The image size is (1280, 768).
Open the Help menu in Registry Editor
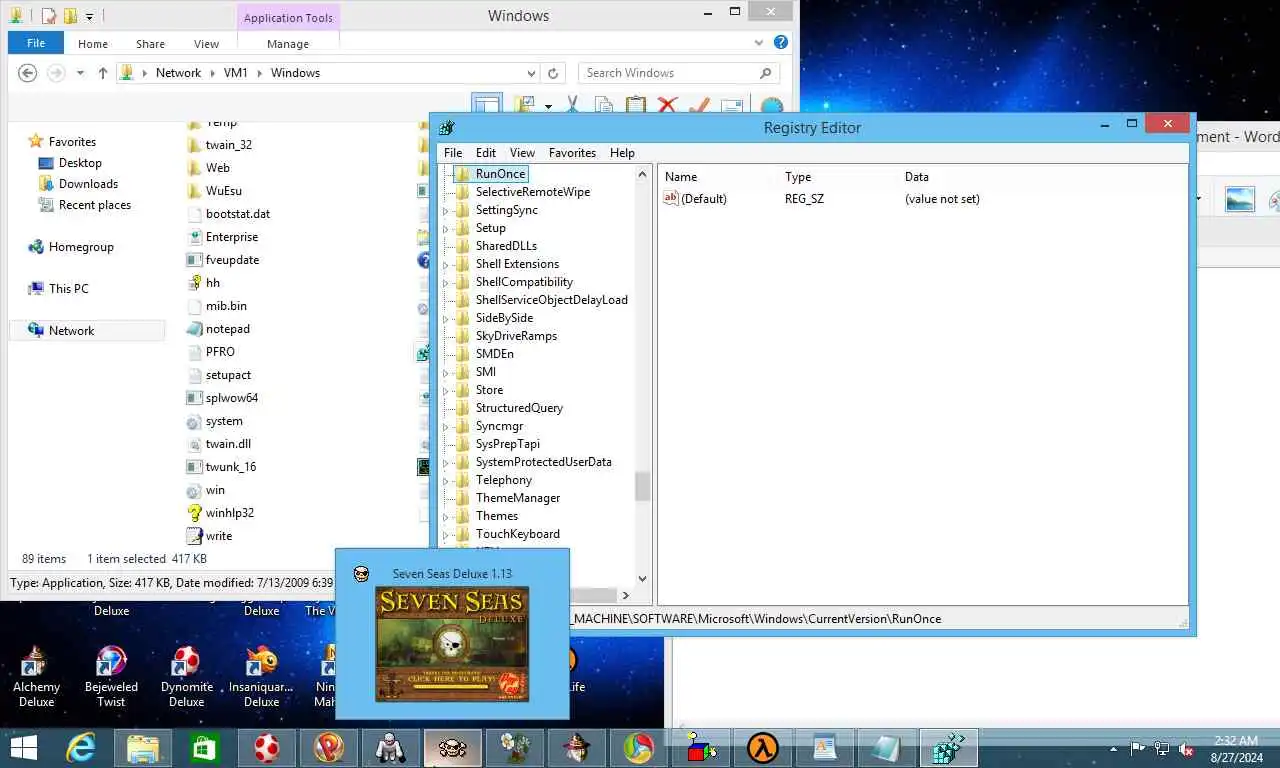point(622,153)
